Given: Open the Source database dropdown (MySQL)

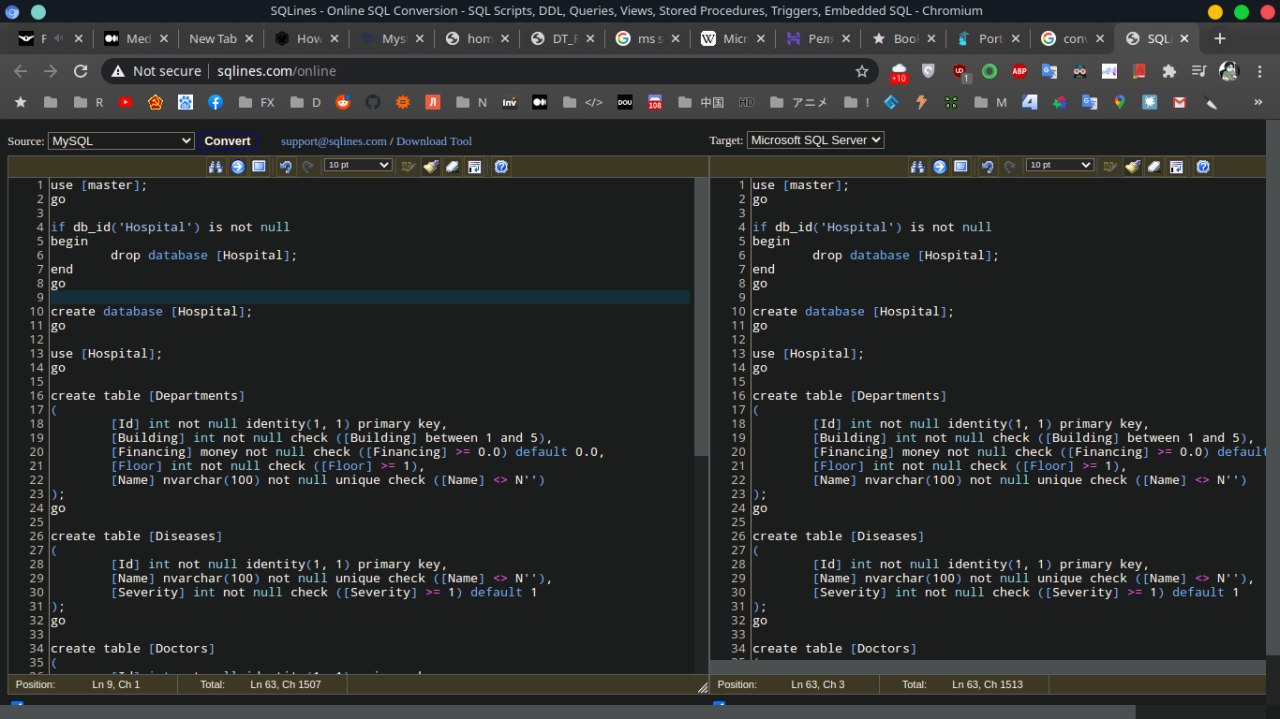Looking at the screenshot, I should (x=121, y=141).
